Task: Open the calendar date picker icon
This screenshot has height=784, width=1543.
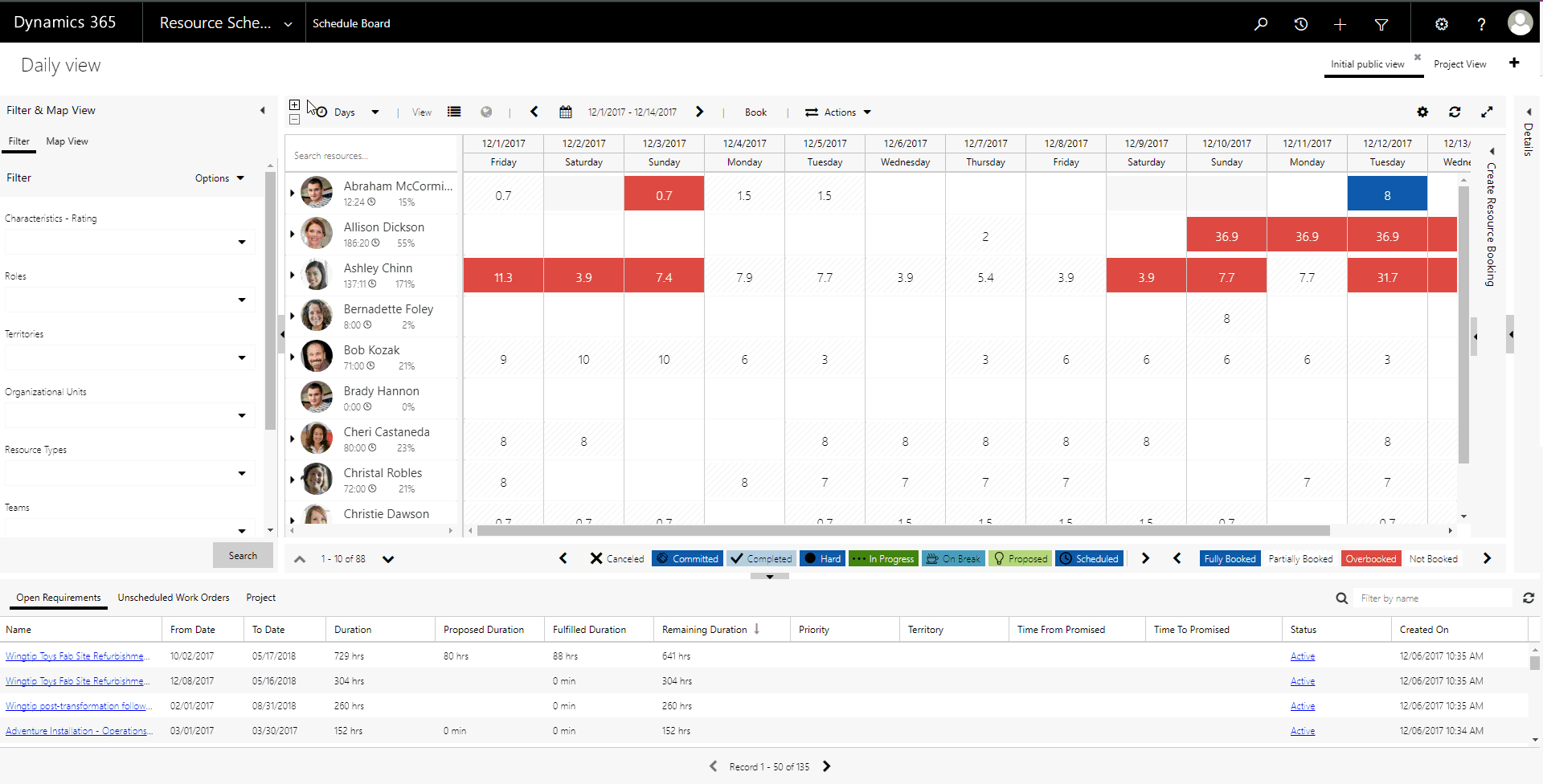Action: click(566, 112)
